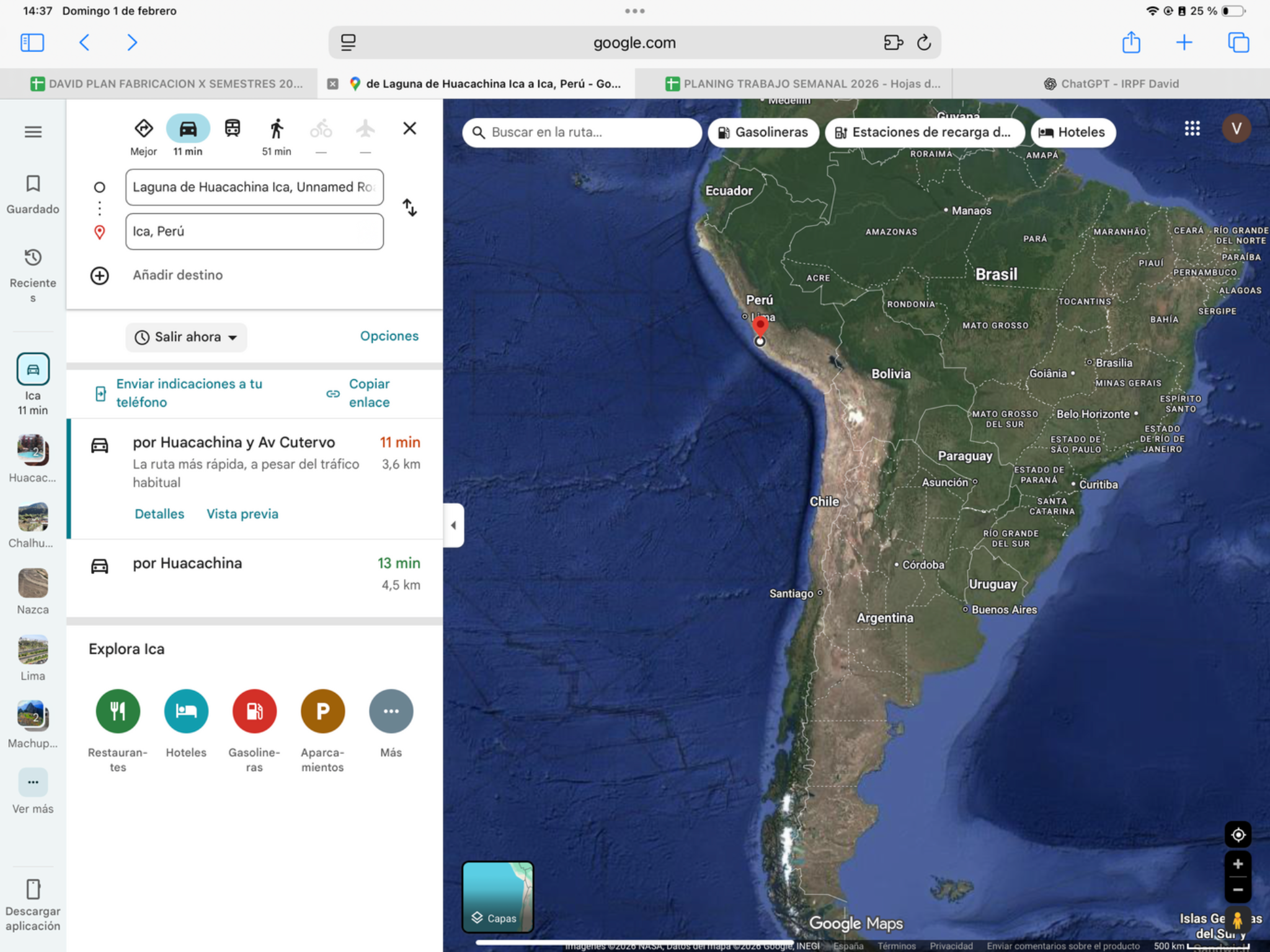Switch to DAVID PLAN FABRICACION tab

166,84
